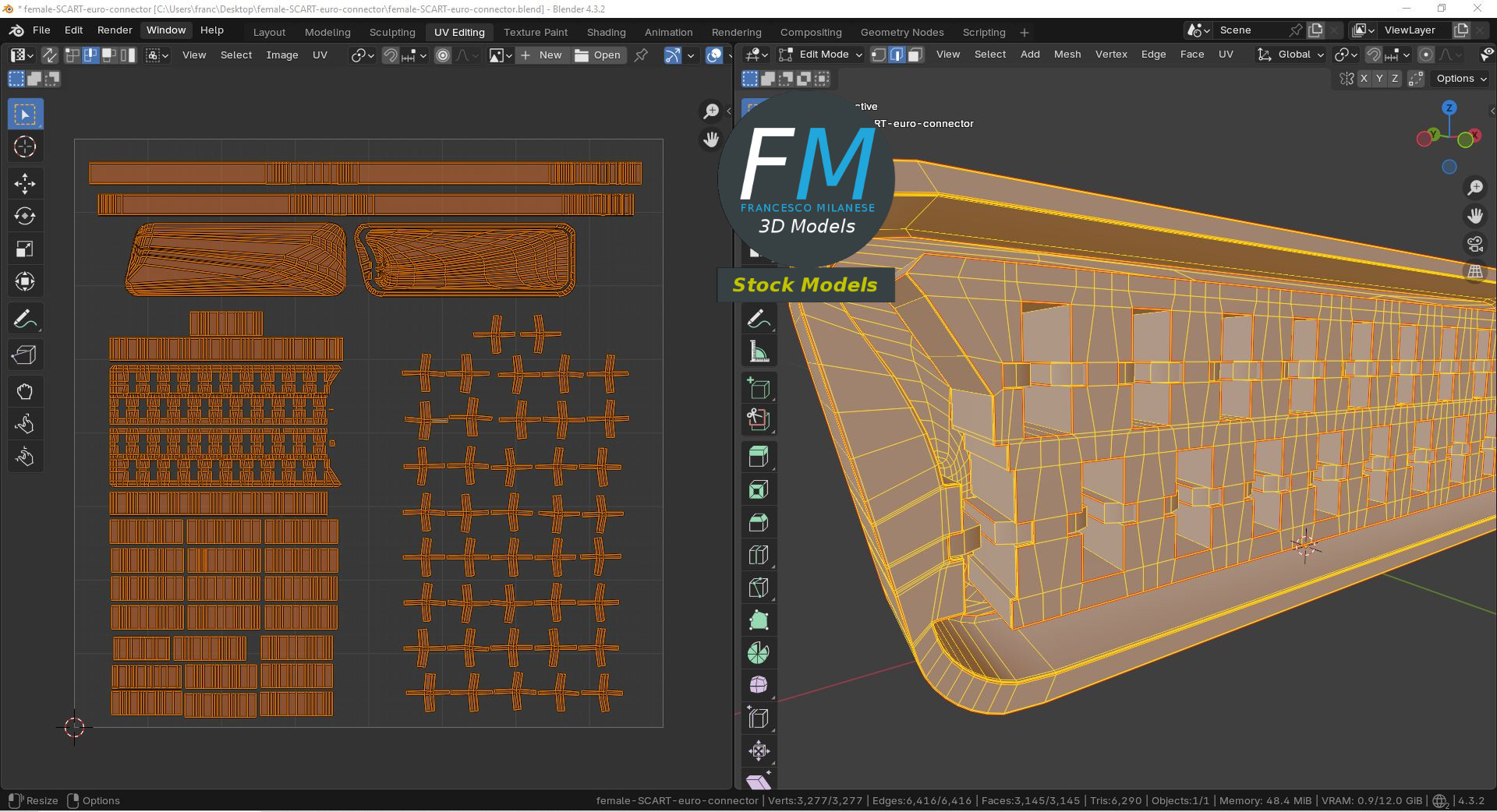Toggle UV sync selection
The image size is (1497, 812).
[49, 55]
